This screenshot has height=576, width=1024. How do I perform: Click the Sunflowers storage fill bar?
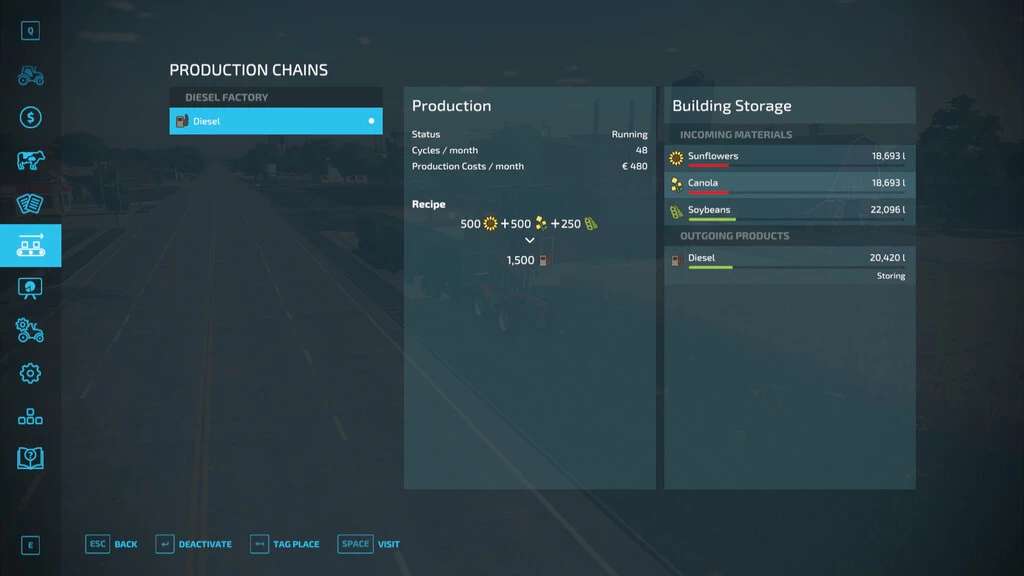tap(708, 165)
